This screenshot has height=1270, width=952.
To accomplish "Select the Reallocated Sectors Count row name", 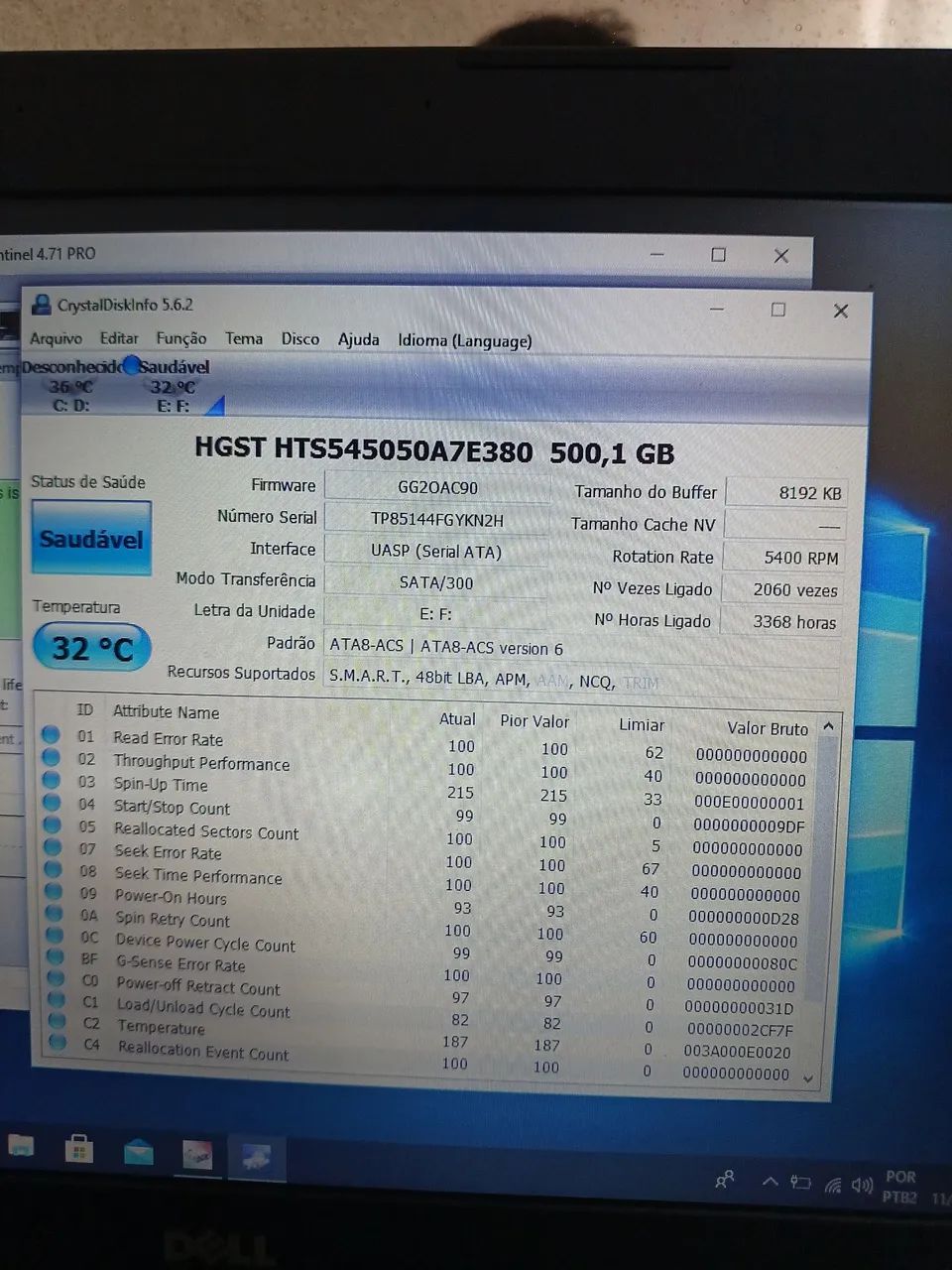I will [206, 831].
